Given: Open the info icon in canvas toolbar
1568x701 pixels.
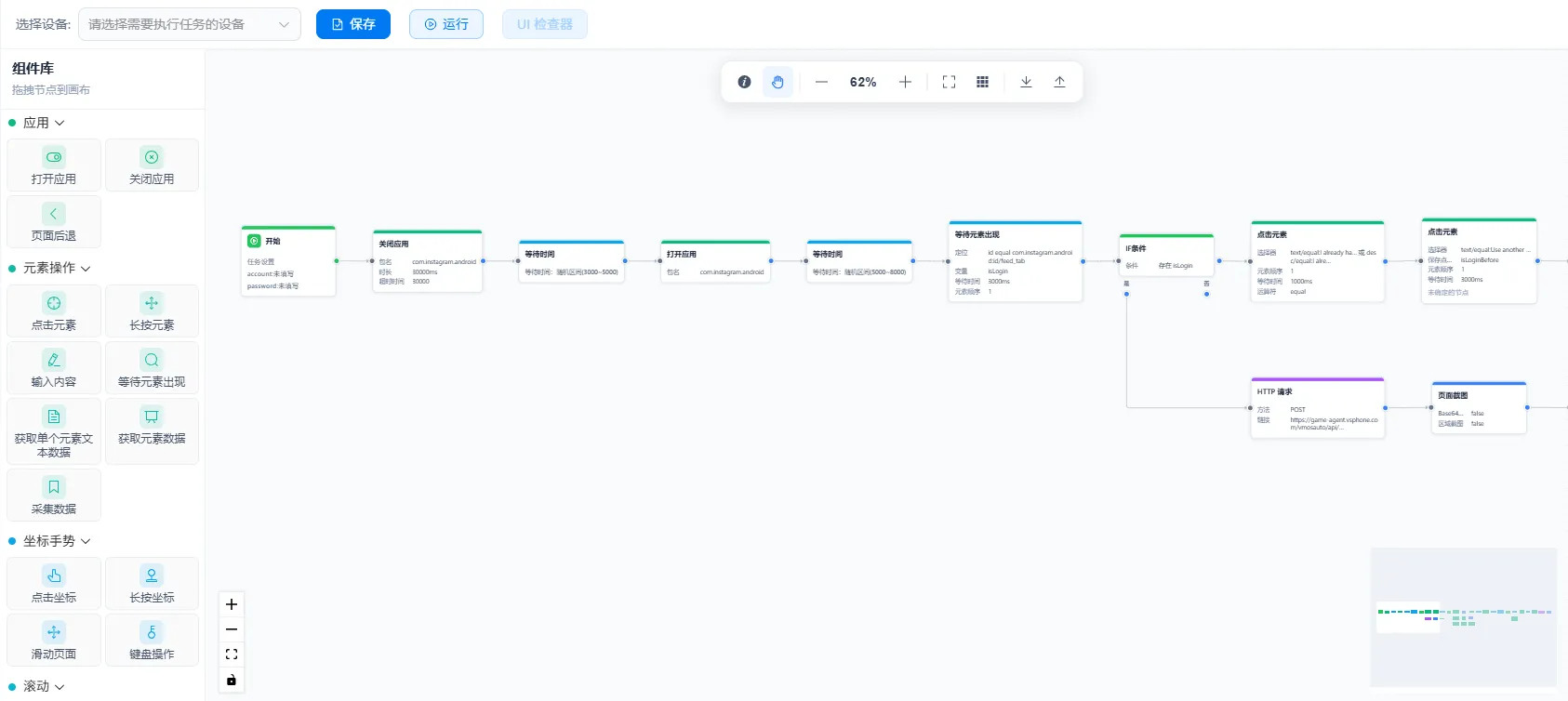Looking at the screenshot, I should pos(744,82).
